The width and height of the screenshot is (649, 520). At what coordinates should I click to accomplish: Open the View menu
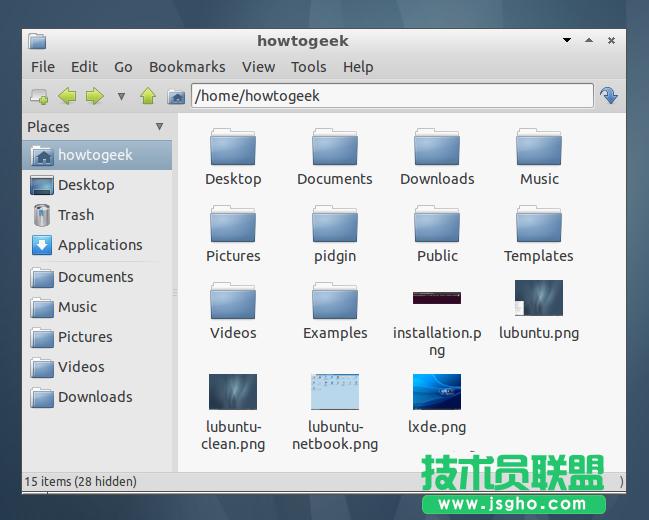[x=258, y=67]
